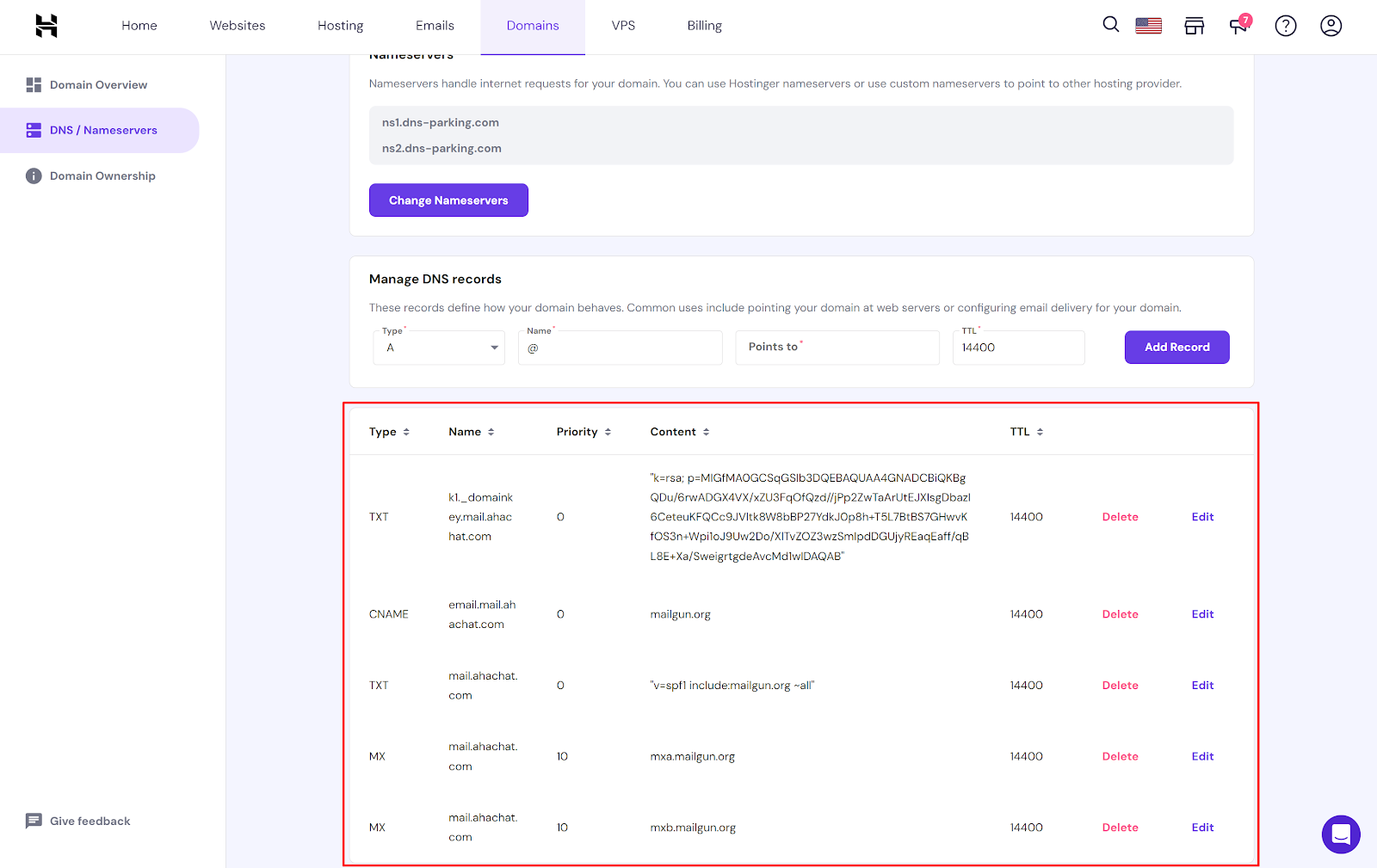The height and width of the screenshot is (868, 1377).
Task: Open announcements megaphone with 7 badge
Action: point(1239,25)
